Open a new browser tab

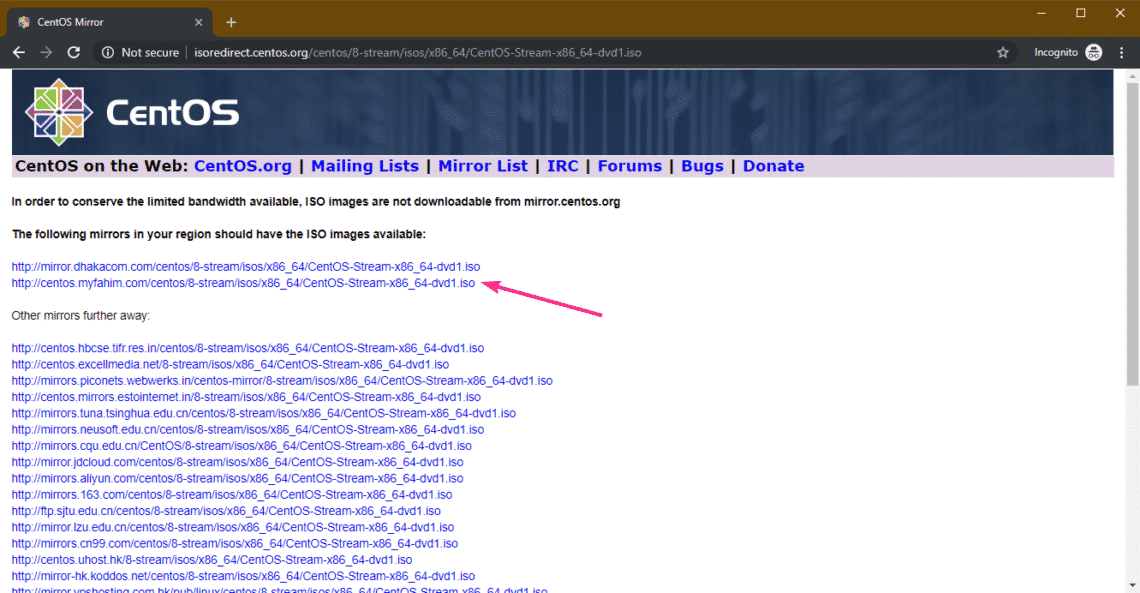(231, 21)
